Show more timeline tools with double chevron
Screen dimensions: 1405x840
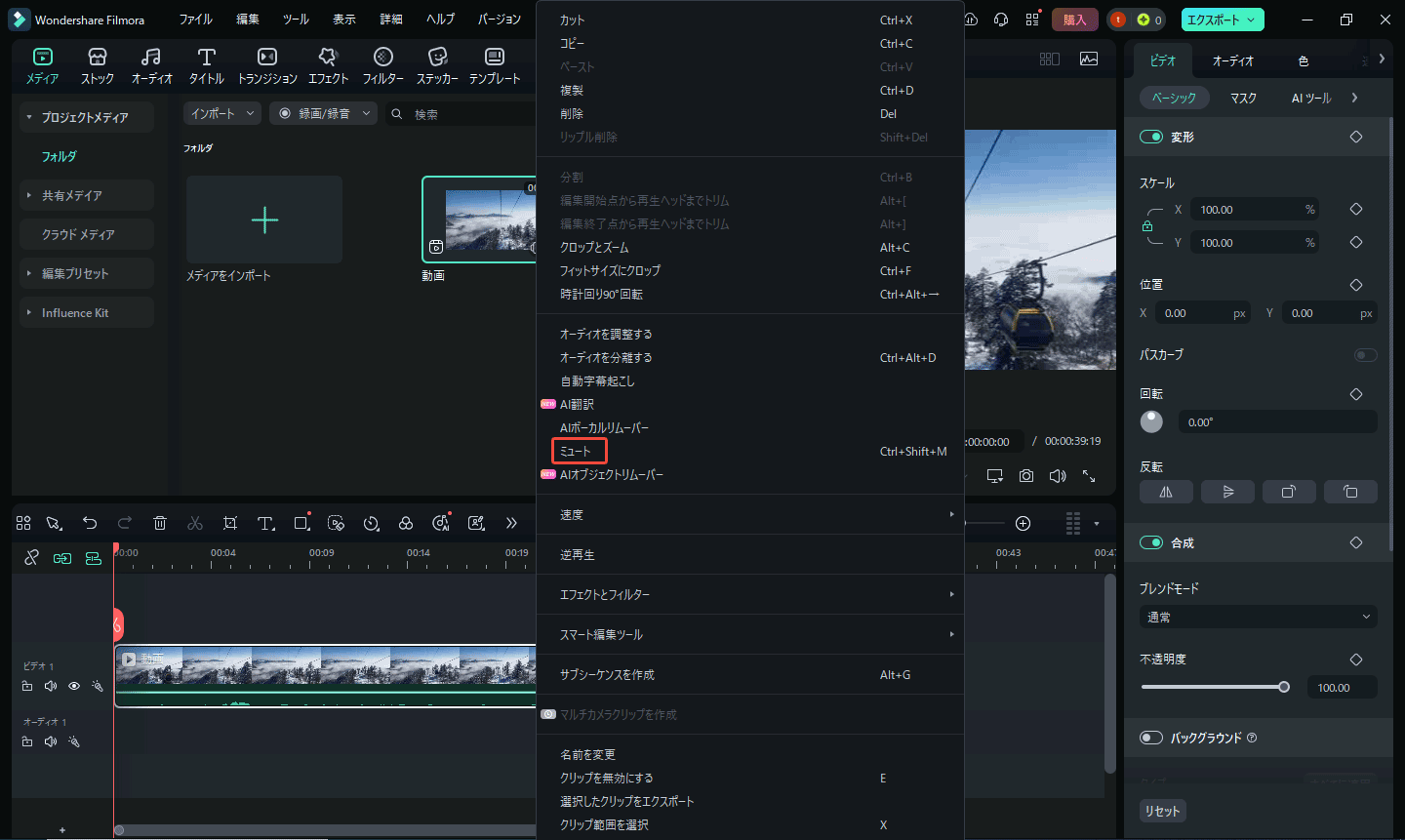(x=511, y=524)
